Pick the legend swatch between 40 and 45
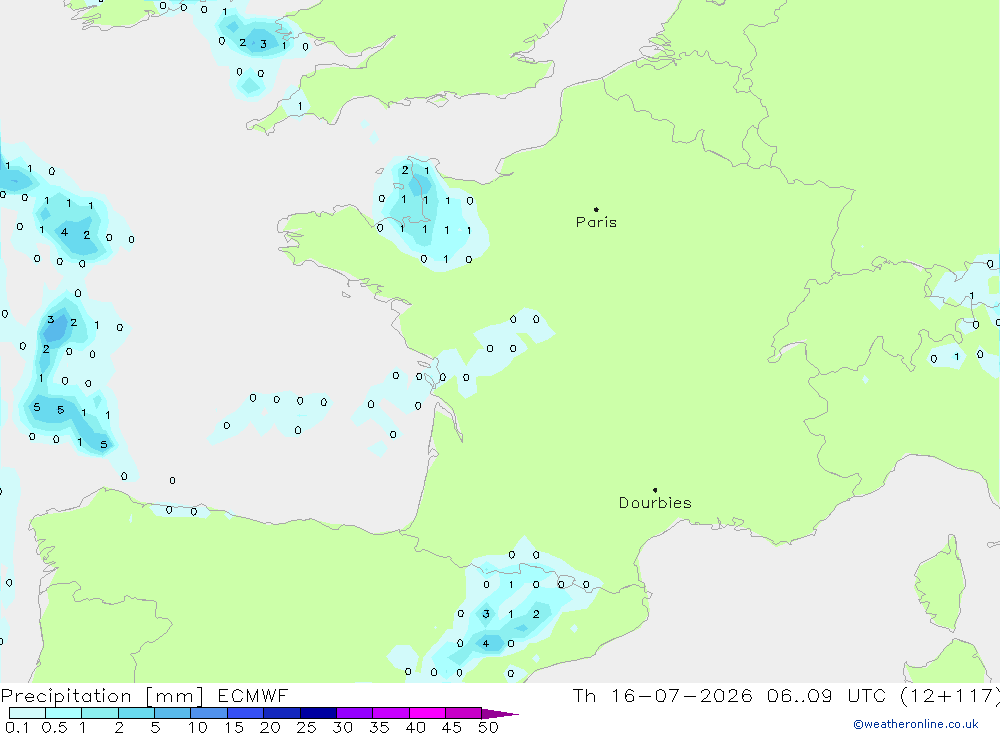Image resolution: width=1000 pixels, height=733 pixels. (427, 713)
